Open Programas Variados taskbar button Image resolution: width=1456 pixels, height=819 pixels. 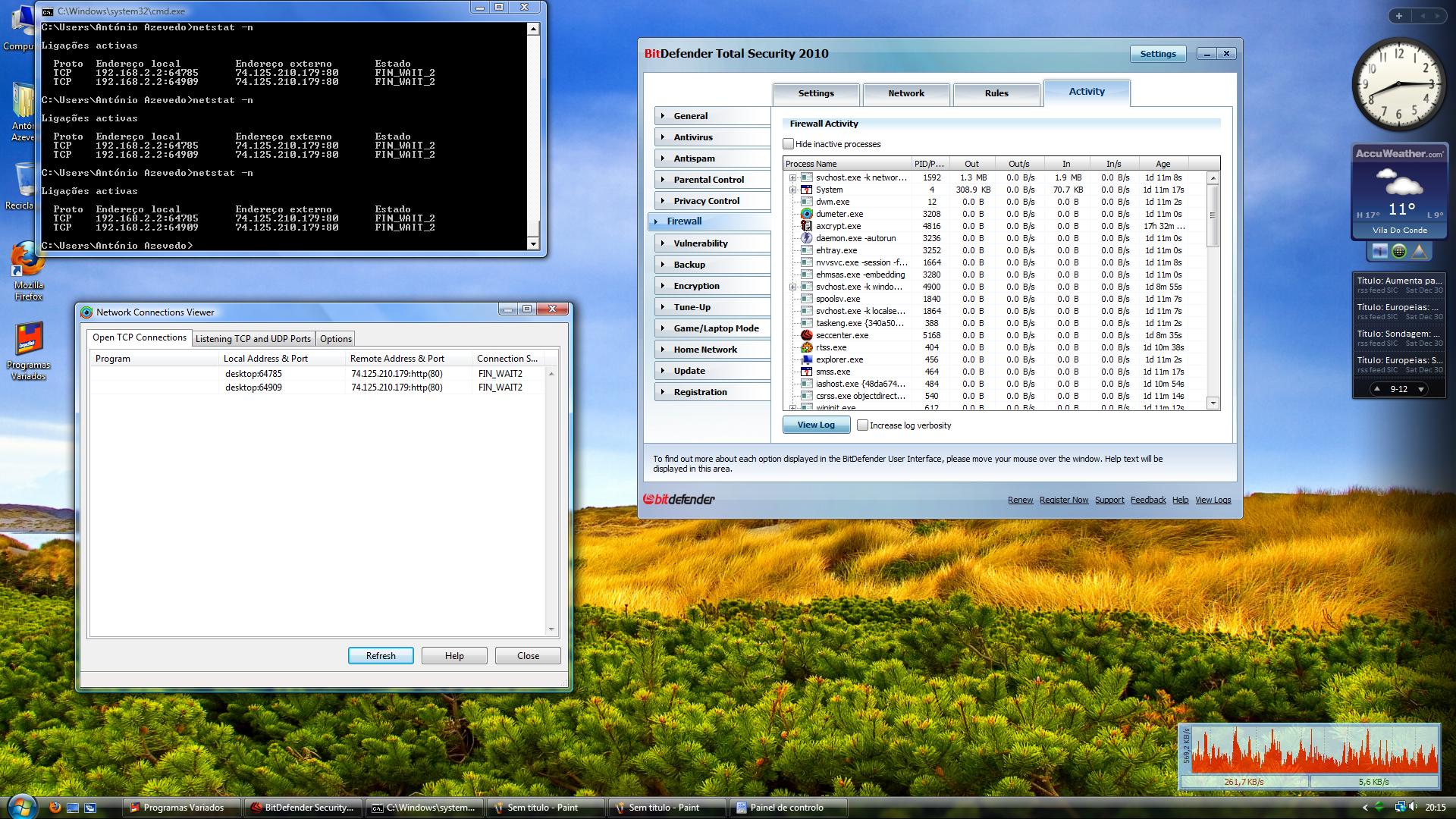point(182,808)
